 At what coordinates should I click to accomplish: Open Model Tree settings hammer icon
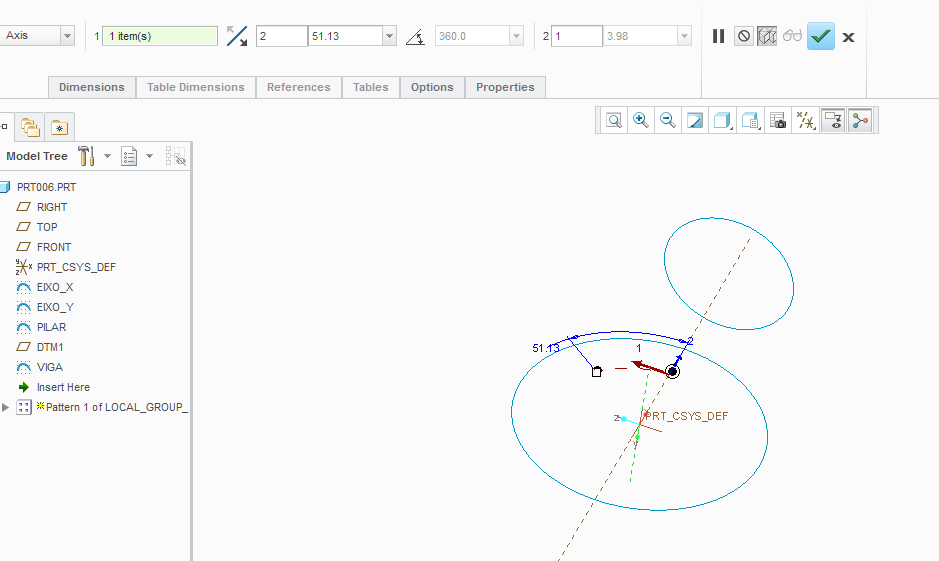click(x=86, y=156)
